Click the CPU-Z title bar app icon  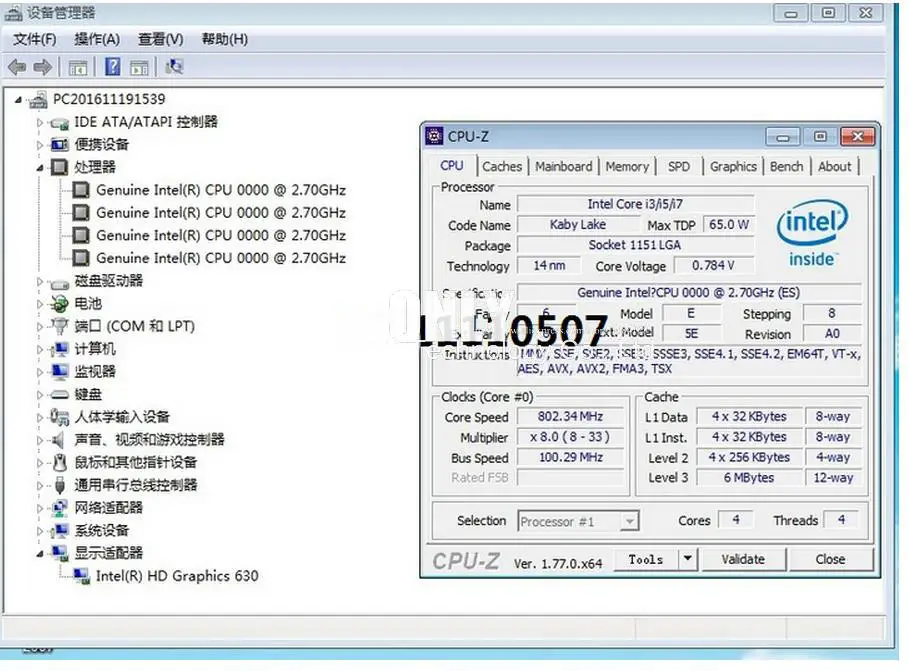[434, 136]
